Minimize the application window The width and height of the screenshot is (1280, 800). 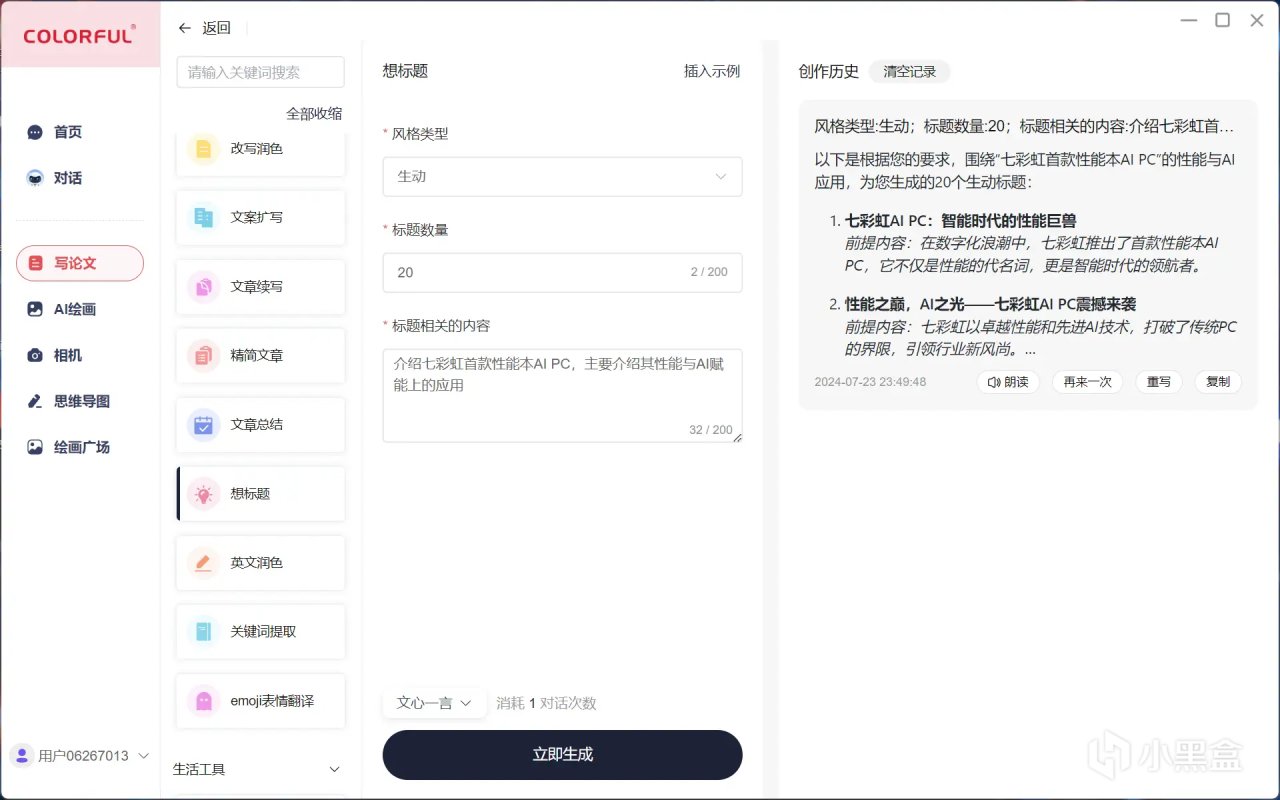(1187, 20)
